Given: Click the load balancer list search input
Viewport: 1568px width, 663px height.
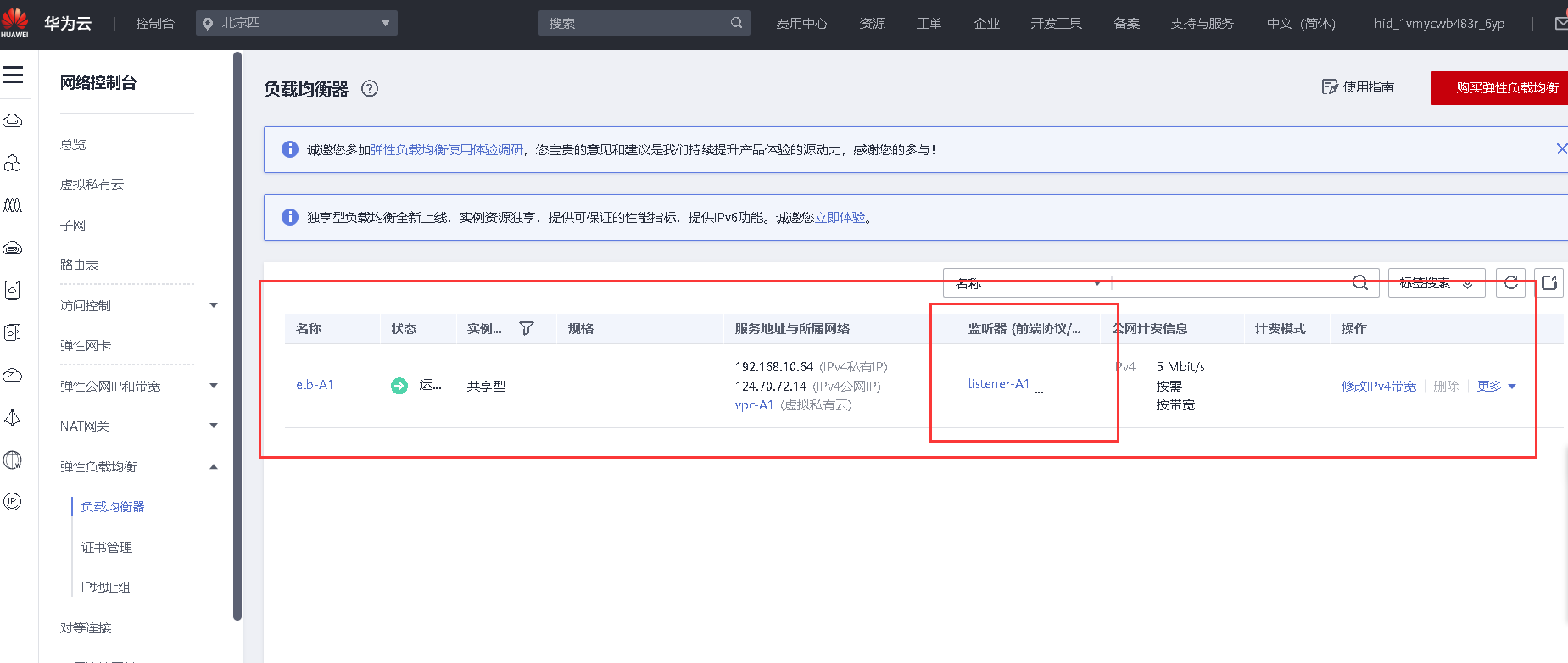Looking at the screenshot, I should point(1231,283).
